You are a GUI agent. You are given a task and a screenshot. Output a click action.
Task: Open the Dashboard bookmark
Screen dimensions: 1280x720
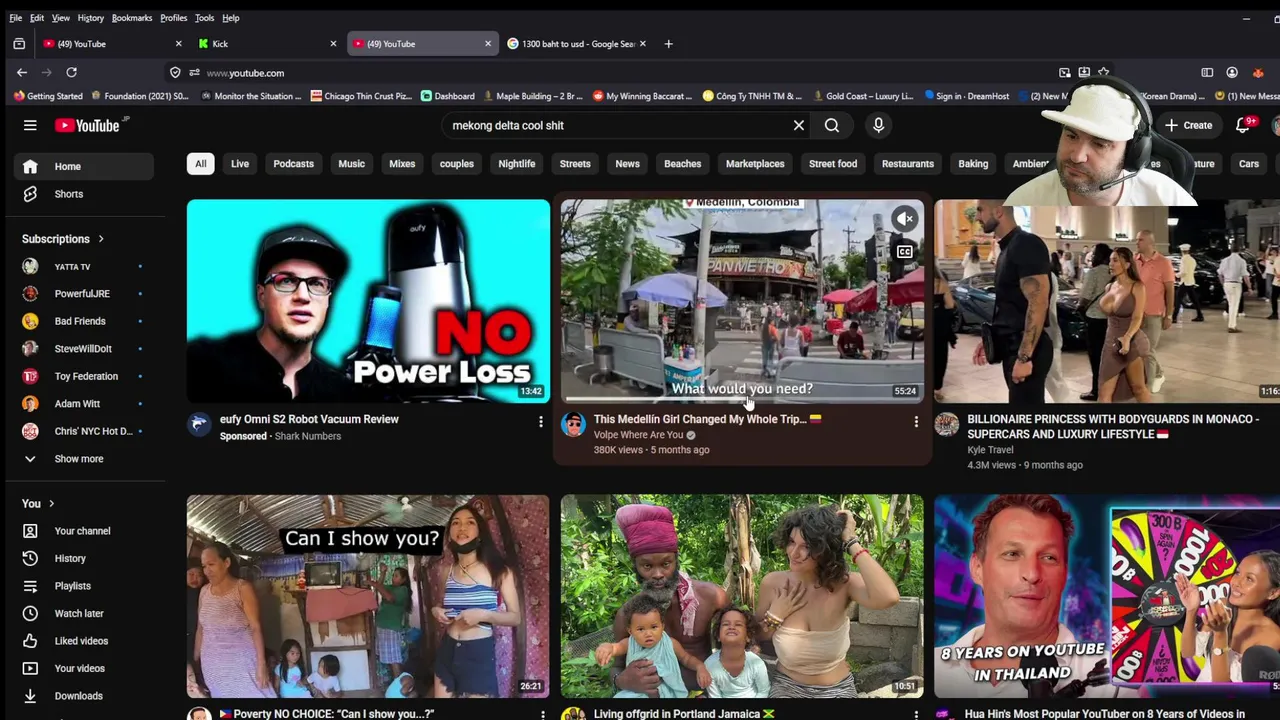(x=448, y=96)
